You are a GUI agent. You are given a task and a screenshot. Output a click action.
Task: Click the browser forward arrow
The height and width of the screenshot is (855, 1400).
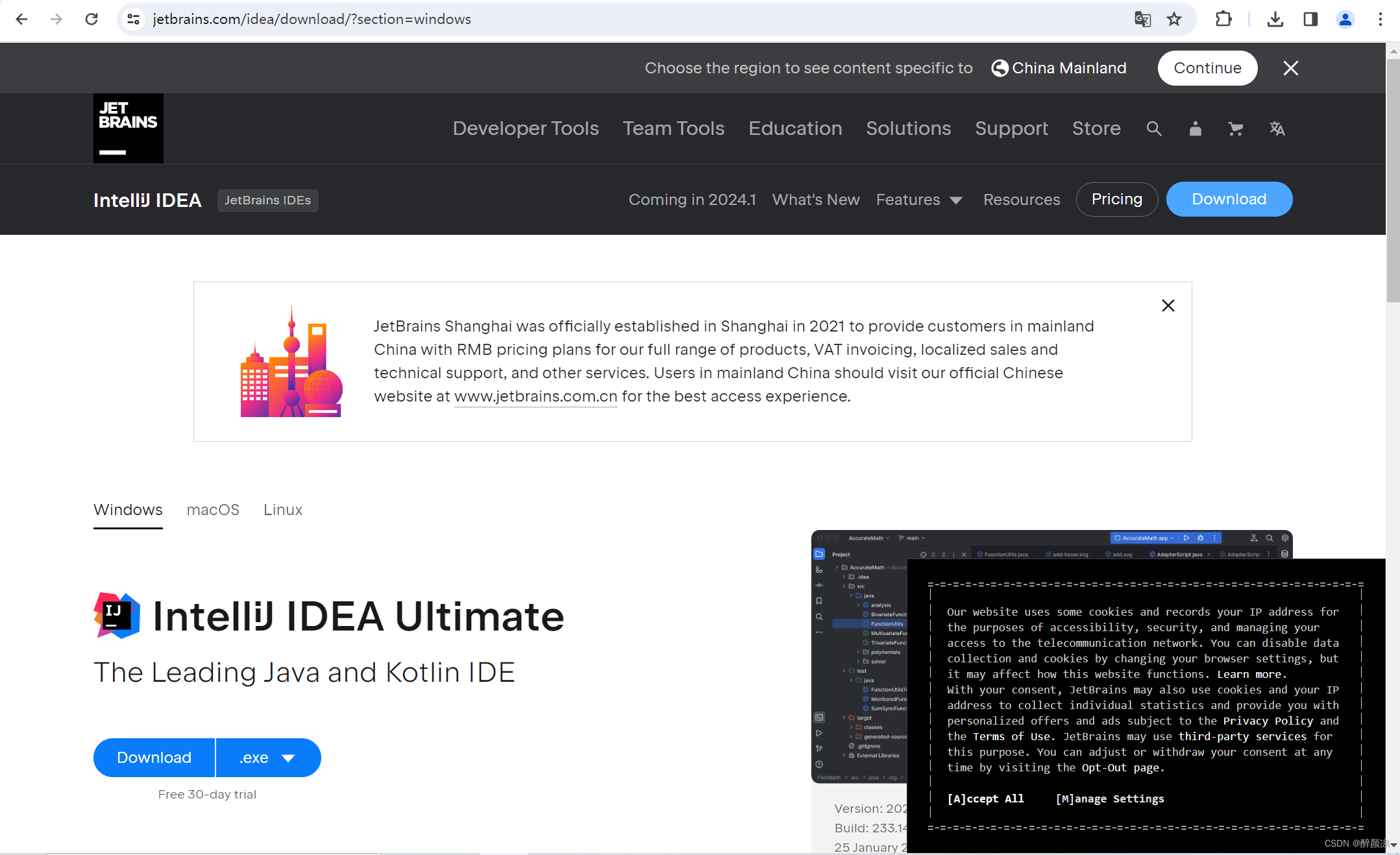coord(56,19)
